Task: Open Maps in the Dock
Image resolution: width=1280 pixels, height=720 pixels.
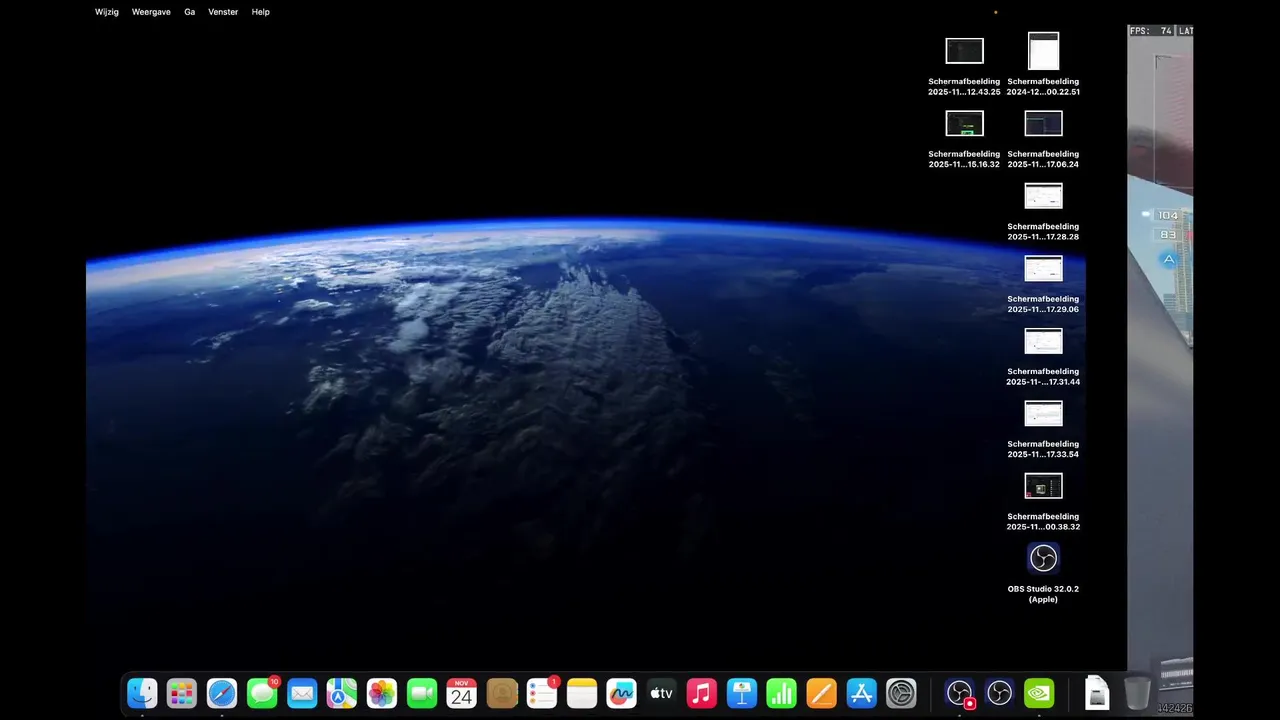Action: click(342, 693)
